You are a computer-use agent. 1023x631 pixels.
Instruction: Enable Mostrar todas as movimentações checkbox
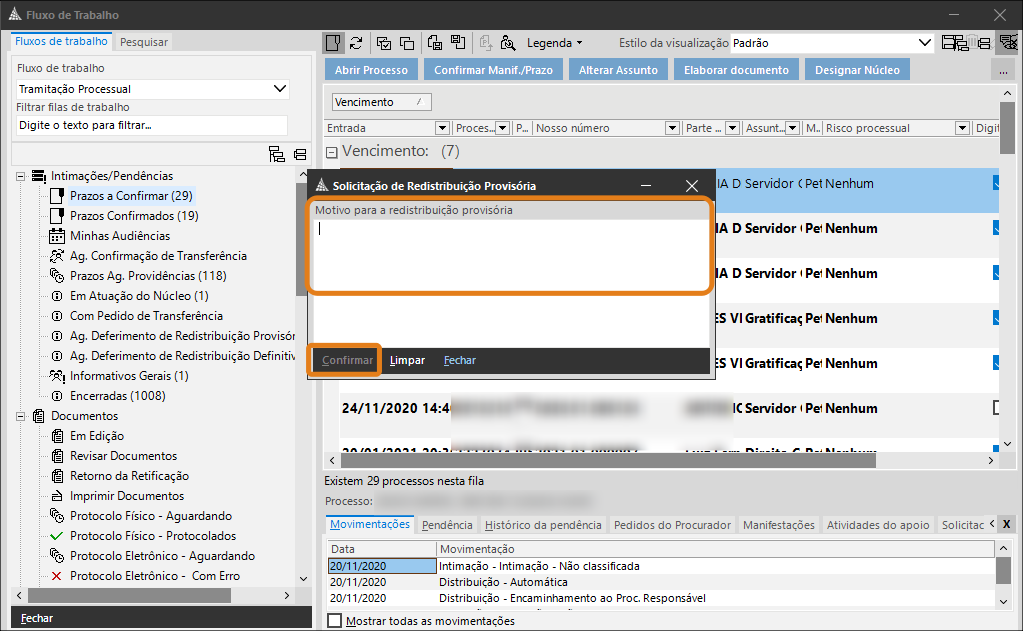click(334, 621)
